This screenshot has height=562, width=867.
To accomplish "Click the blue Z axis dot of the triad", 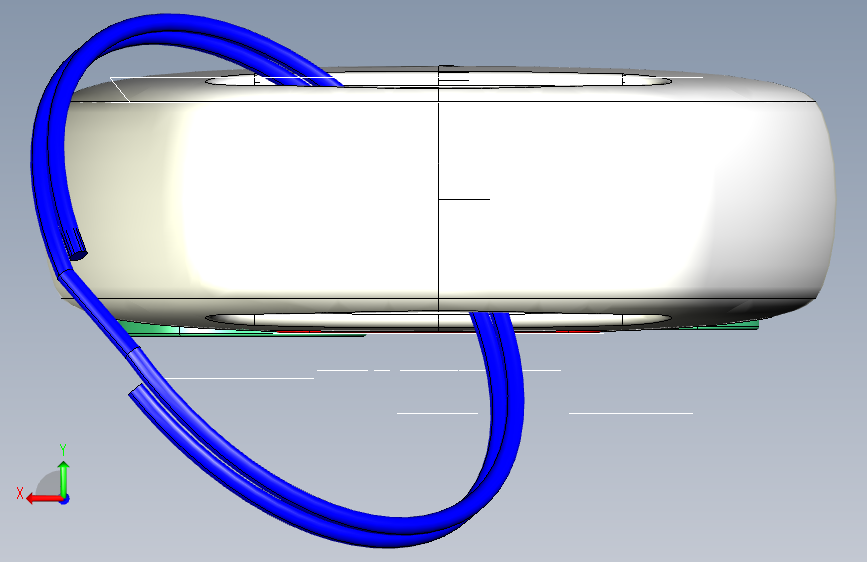I will click(x=65, y=499).
